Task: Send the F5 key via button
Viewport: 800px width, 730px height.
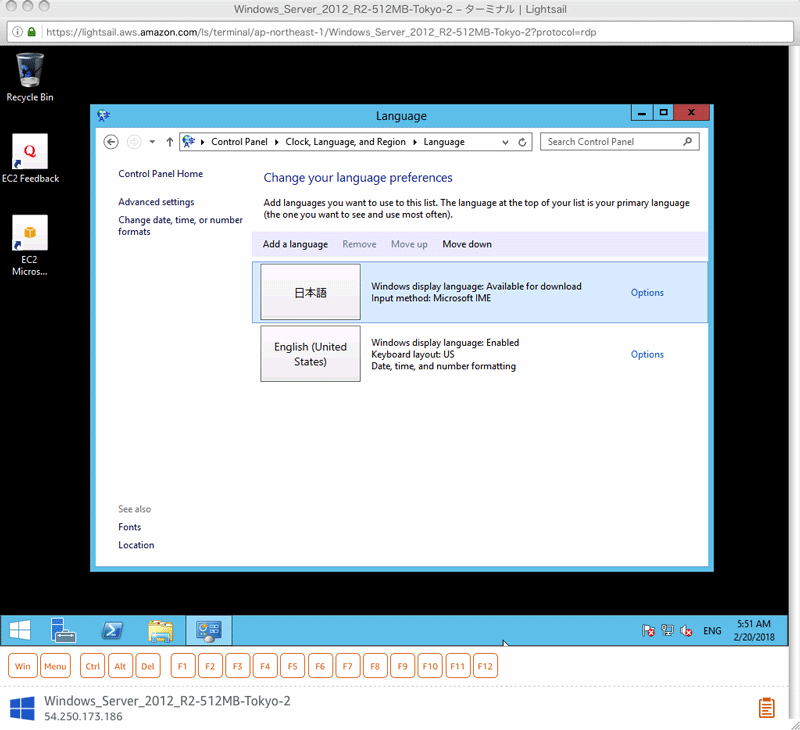Action: 292,666
